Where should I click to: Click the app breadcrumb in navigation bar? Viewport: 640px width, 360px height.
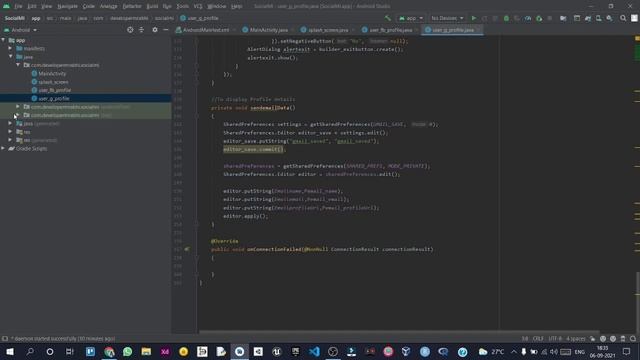coord(36,18)
